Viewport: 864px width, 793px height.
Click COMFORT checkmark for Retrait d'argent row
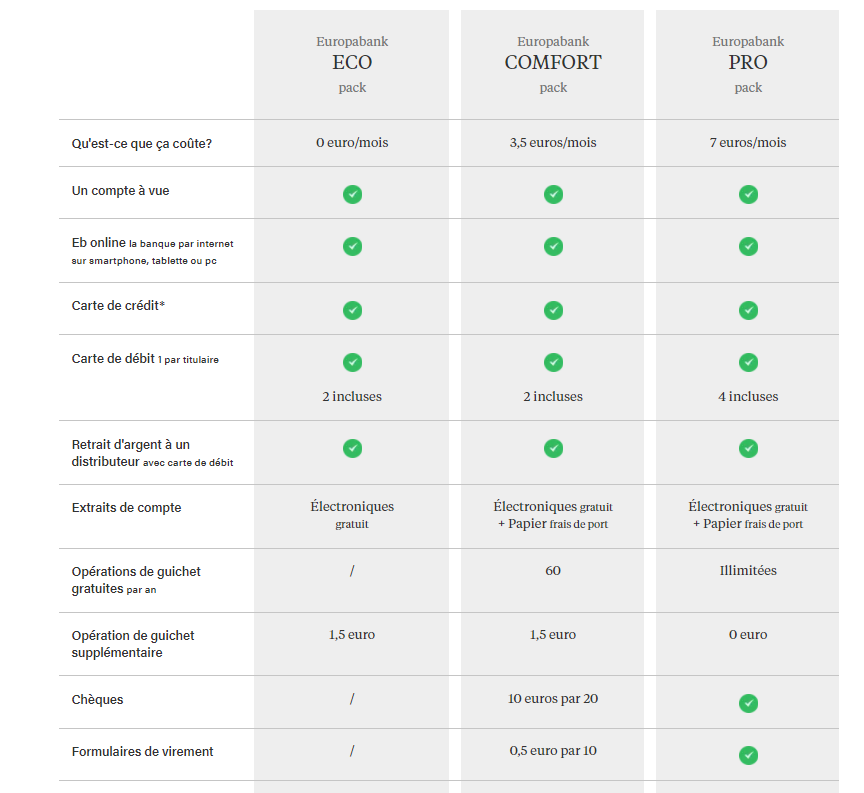coord(553,448)
